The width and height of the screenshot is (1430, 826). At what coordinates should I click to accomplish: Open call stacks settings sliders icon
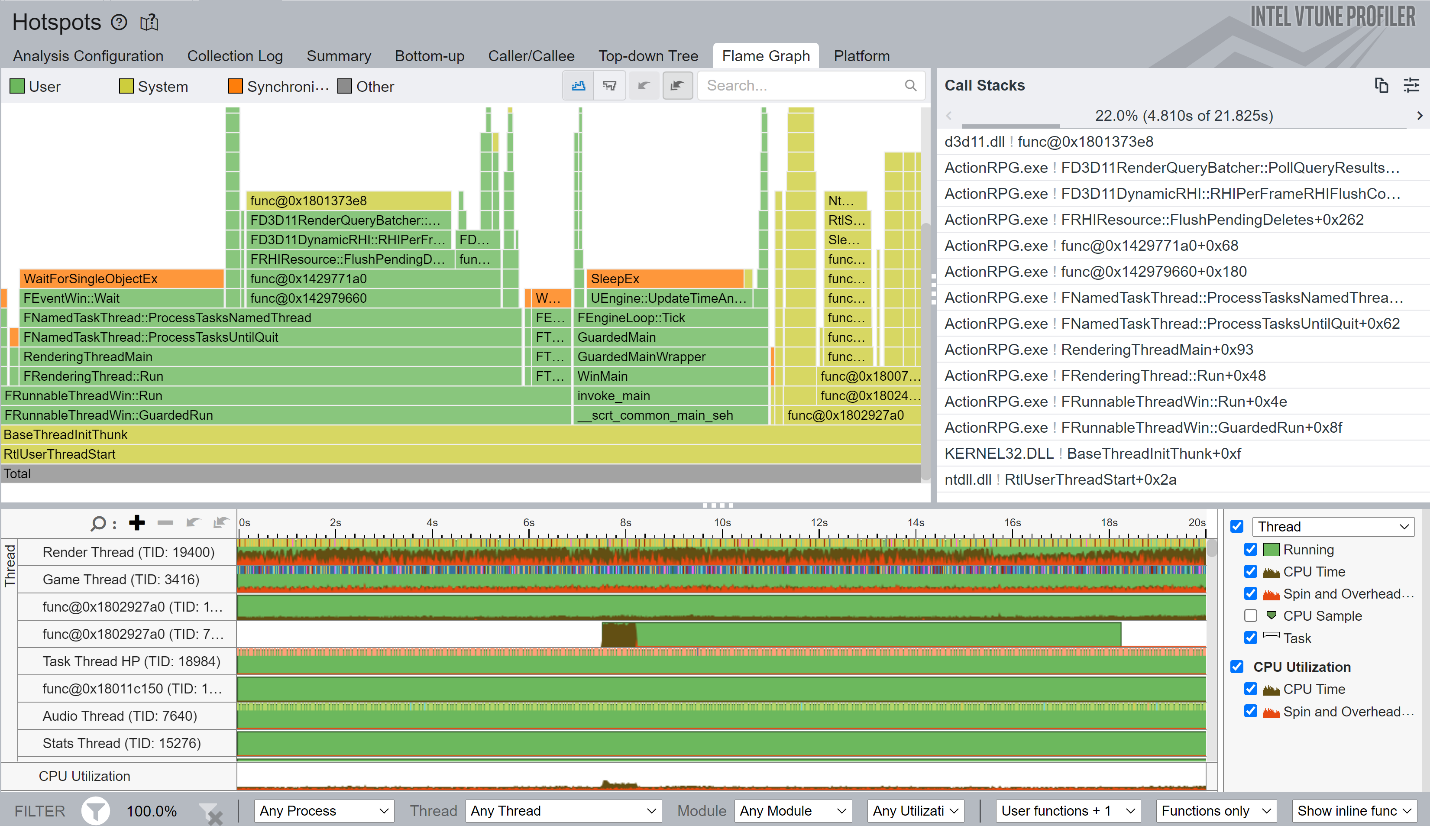coord(1411,86)
